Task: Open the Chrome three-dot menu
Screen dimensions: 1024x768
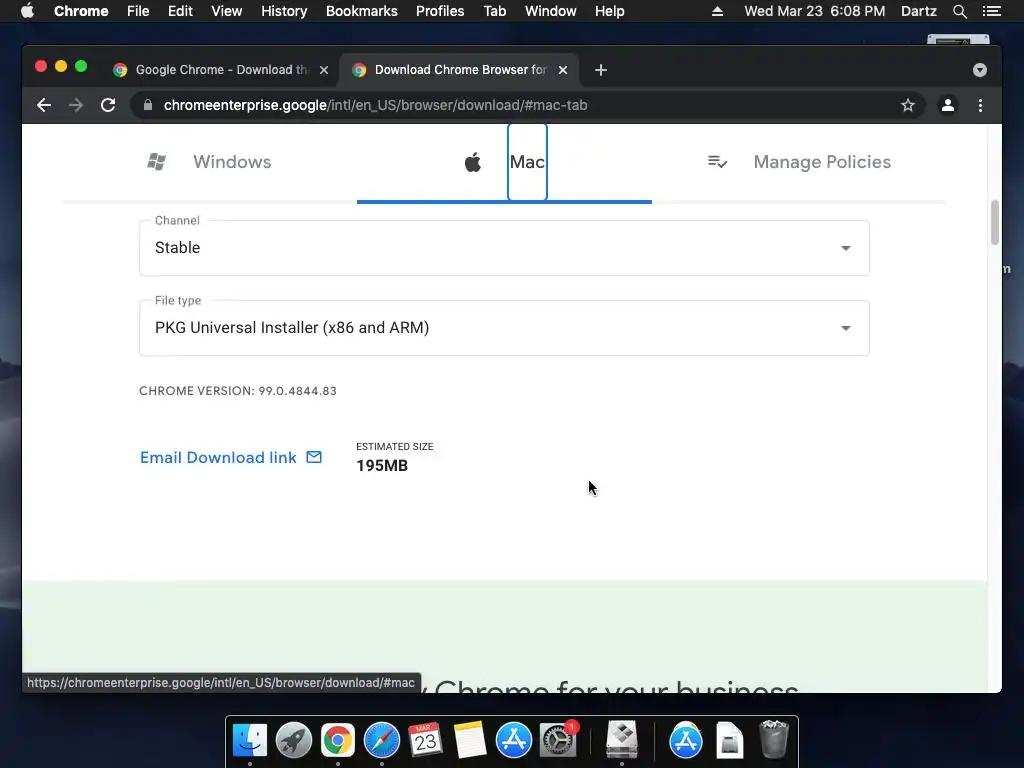Action: tap(980, 105)
